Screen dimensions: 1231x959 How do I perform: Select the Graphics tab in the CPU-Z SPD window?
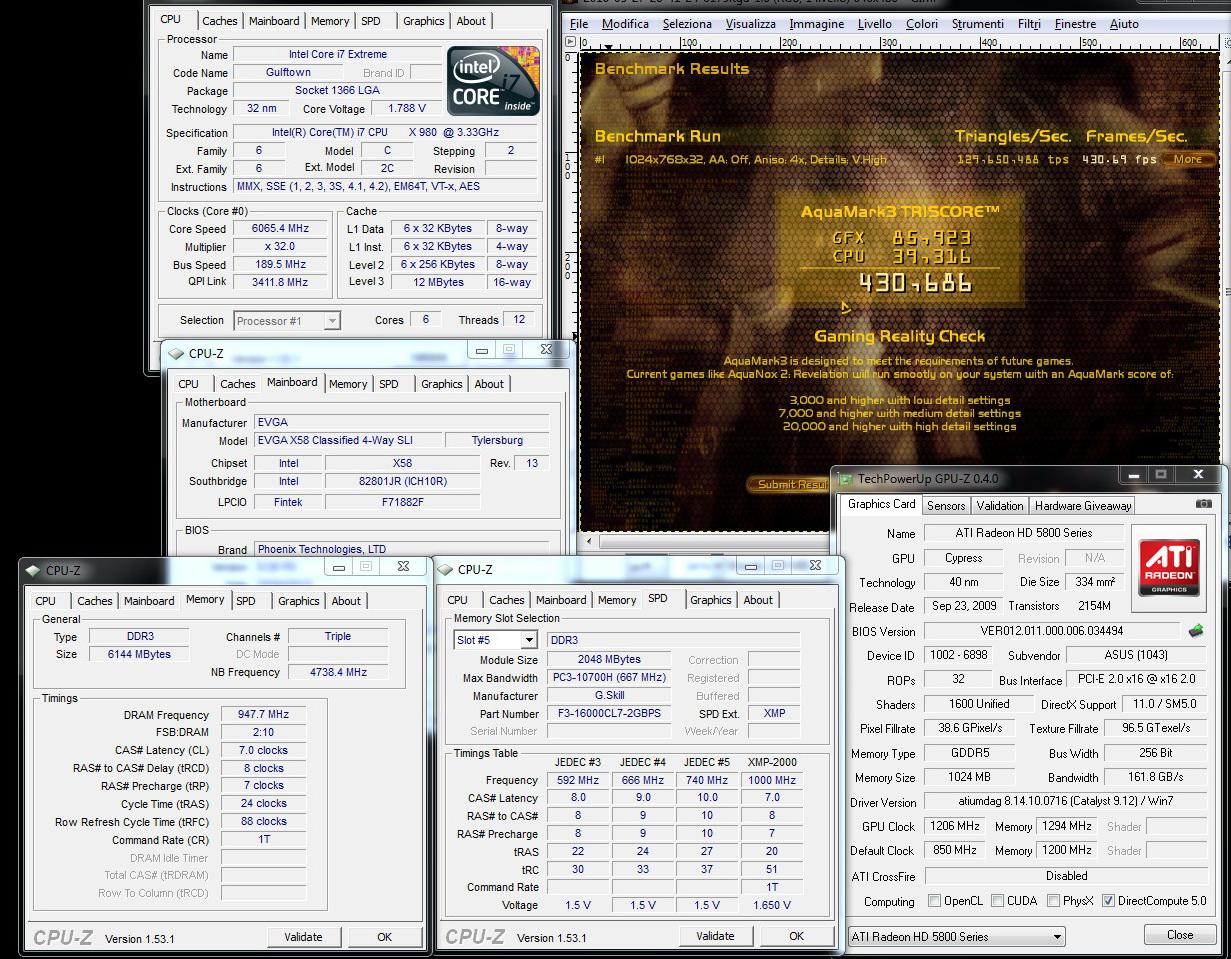click(x=711, y=600)
